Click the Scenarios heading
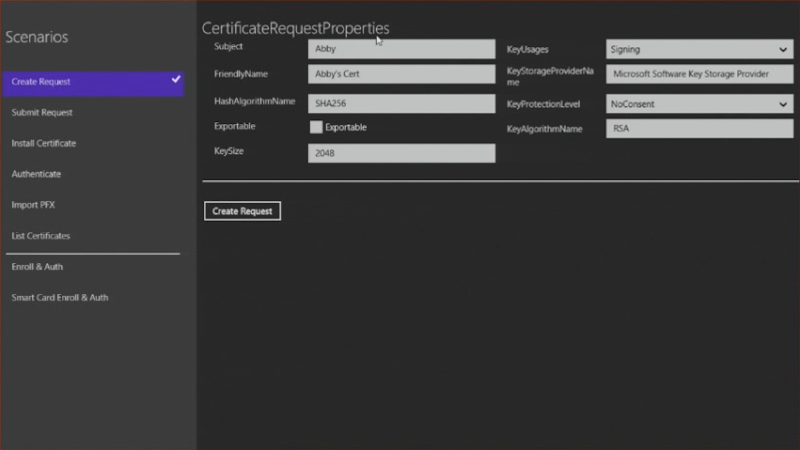The image size is (800, 450). point(37,37)
